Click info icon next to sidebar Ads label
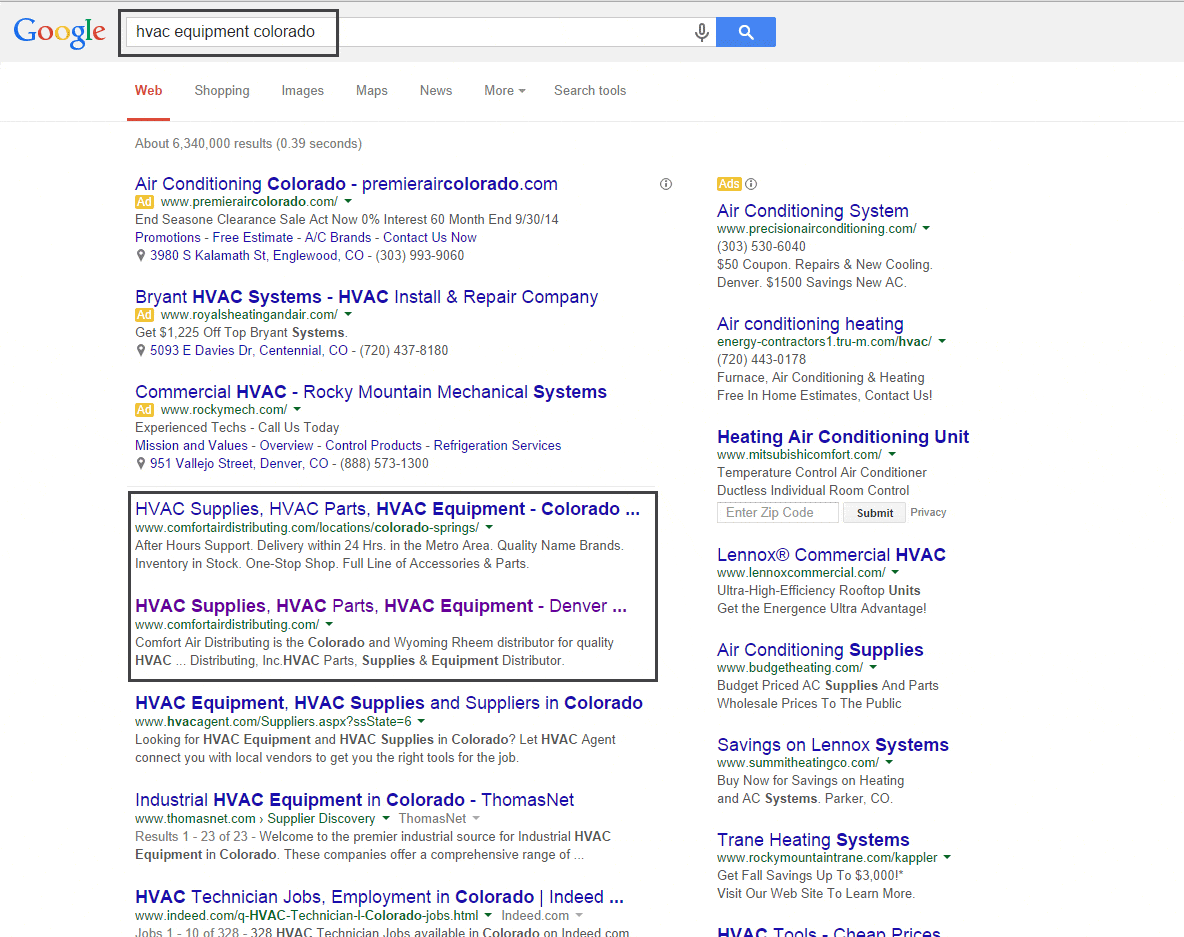The height and width of the screenshot is (937, 1184). click(751, 184)
